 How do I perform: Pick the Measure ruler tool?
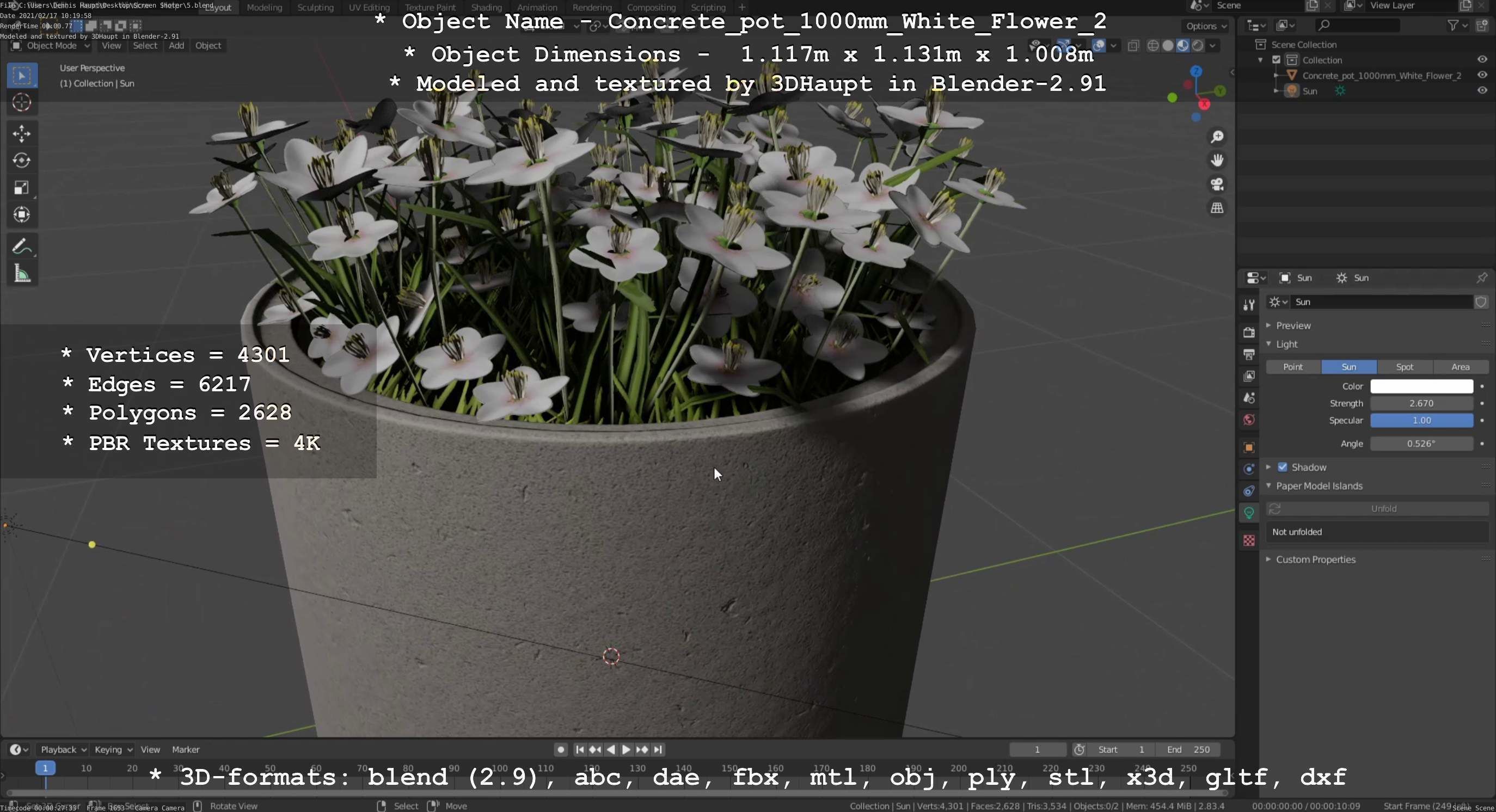pyautogui.click(x=22, y=274)
